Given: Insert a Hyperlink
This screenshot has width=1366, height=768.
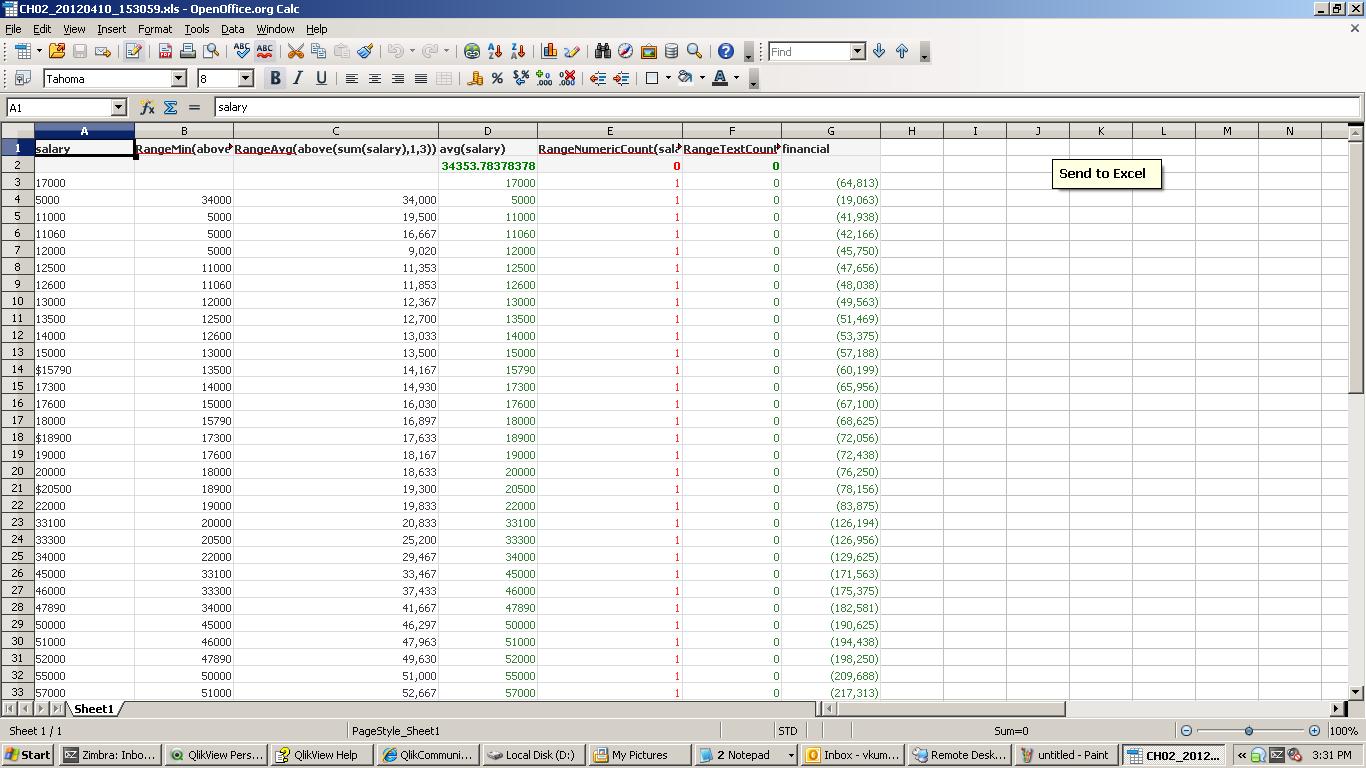Looking at the screenshot, I should click(472, 51).
